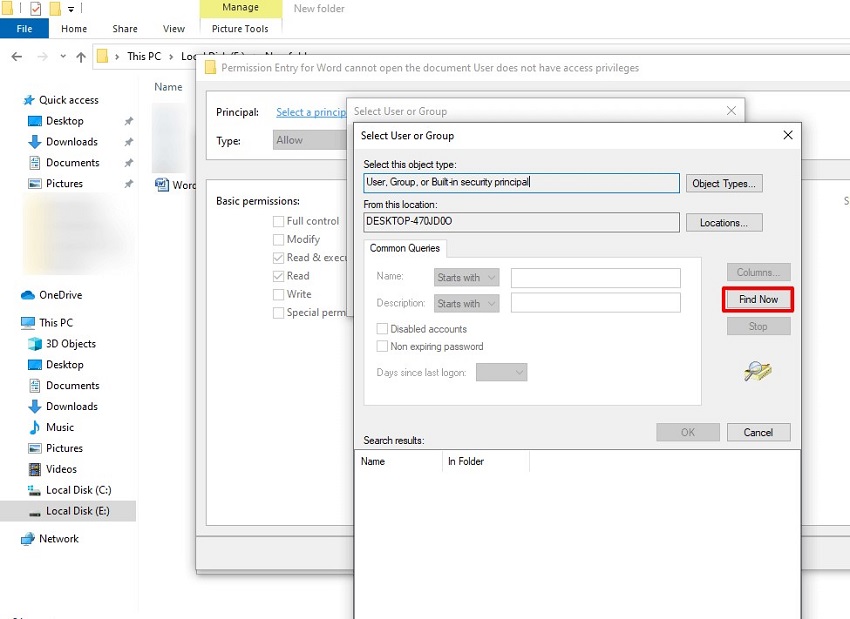
Task: Open the Network icon in navigation pane
Action: (28, 539)
